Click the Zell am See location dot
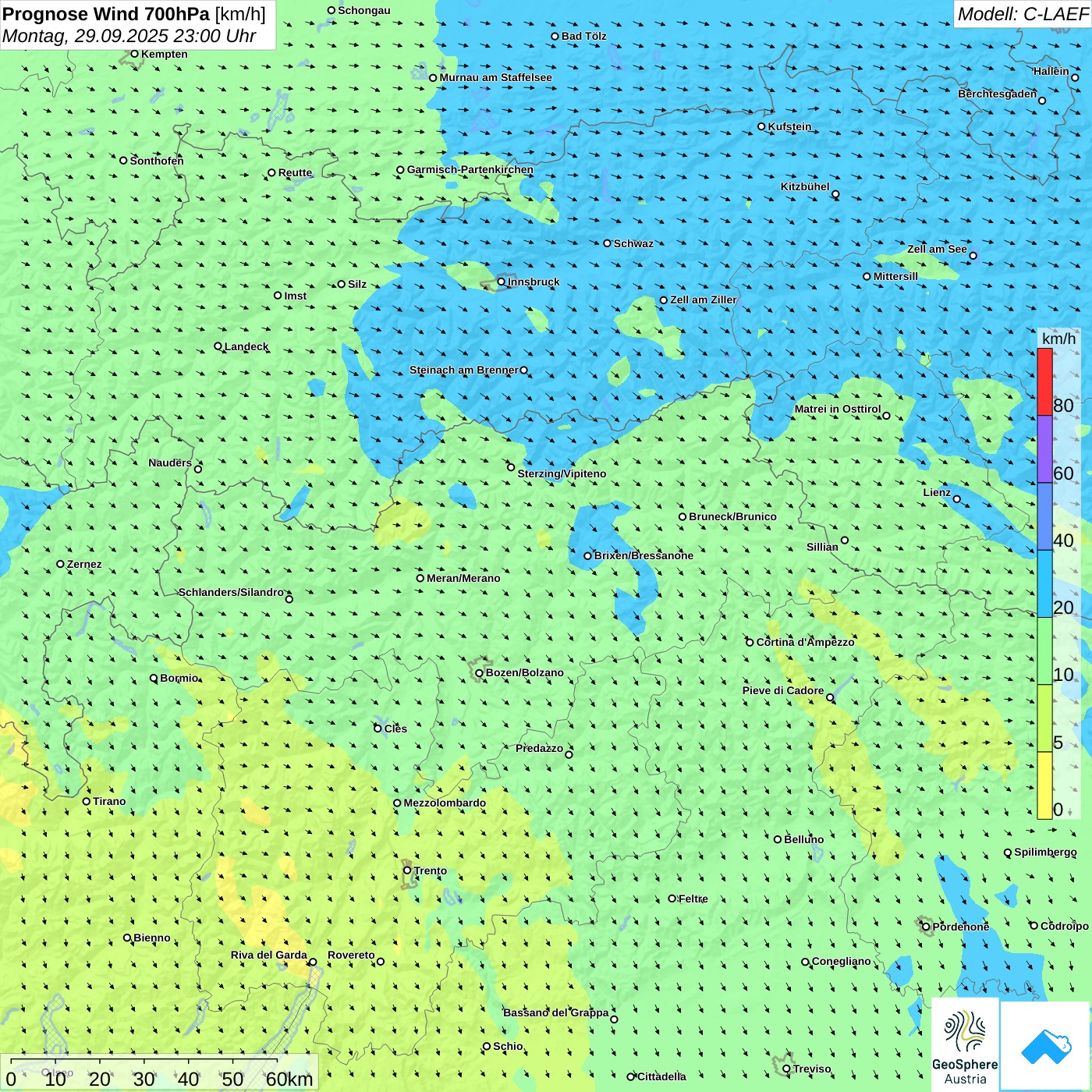The image size is (1092, 1092). point(973,255)
